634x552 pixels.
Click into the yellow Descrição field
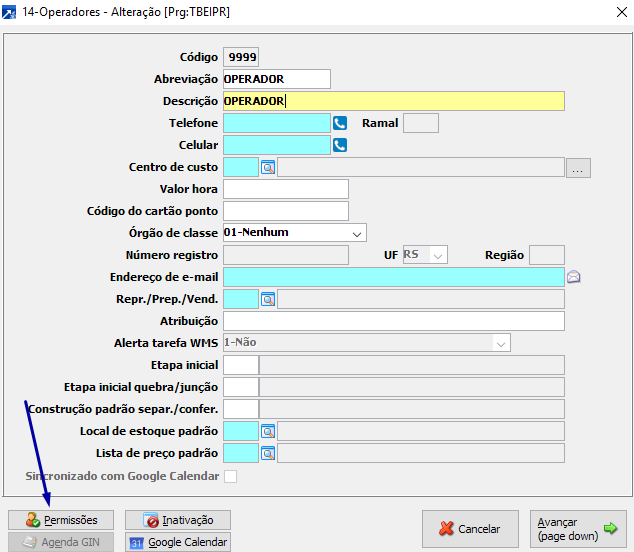394,101
